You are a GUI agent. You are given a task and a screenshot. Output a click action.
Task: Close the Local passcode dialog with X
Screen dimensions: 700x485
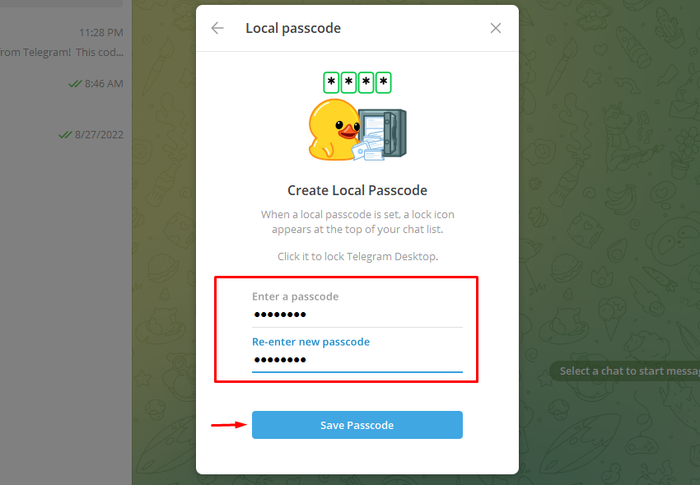(496, 28)
